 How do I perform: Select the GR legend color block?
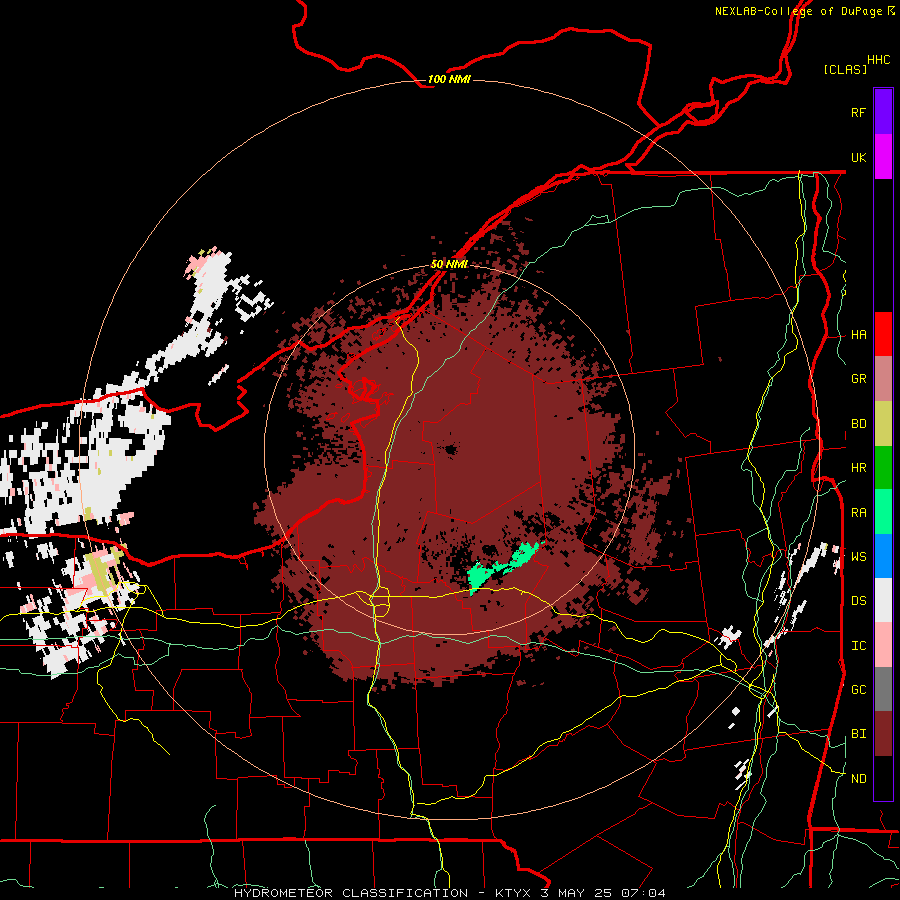pyautogui.click(x=883, y=379)
